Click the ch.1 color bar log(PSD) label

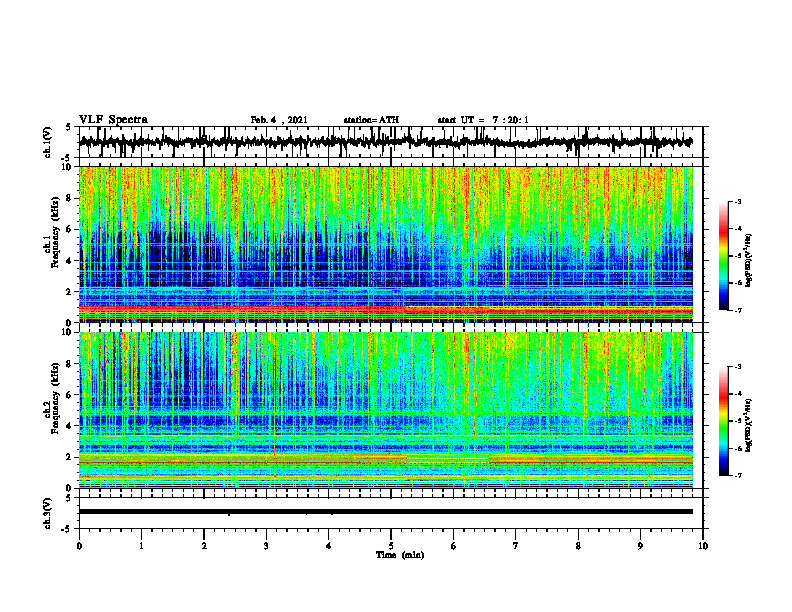point(749,261)
